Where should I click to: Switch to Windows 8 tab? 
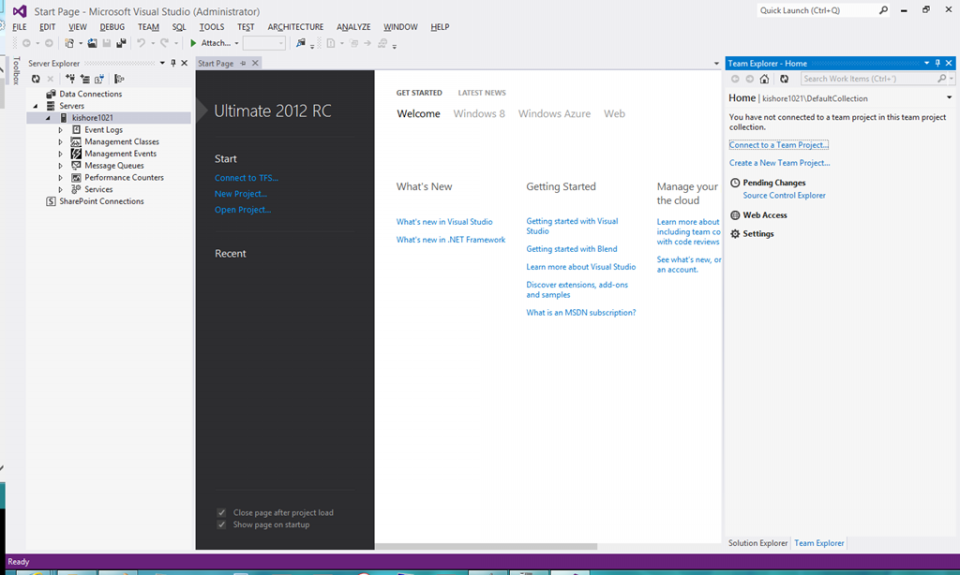(479, 114)
